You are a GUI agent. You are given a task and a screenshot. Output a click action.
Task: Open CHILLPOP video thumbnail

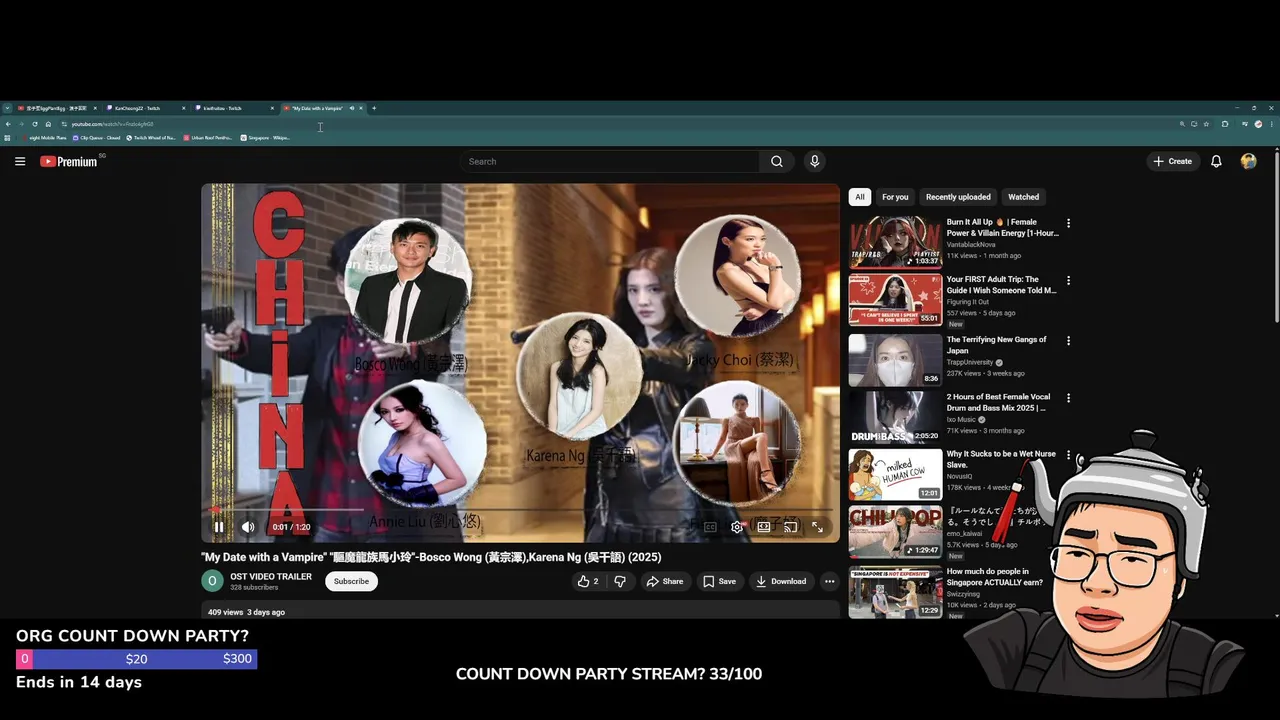tap(895, 531)
